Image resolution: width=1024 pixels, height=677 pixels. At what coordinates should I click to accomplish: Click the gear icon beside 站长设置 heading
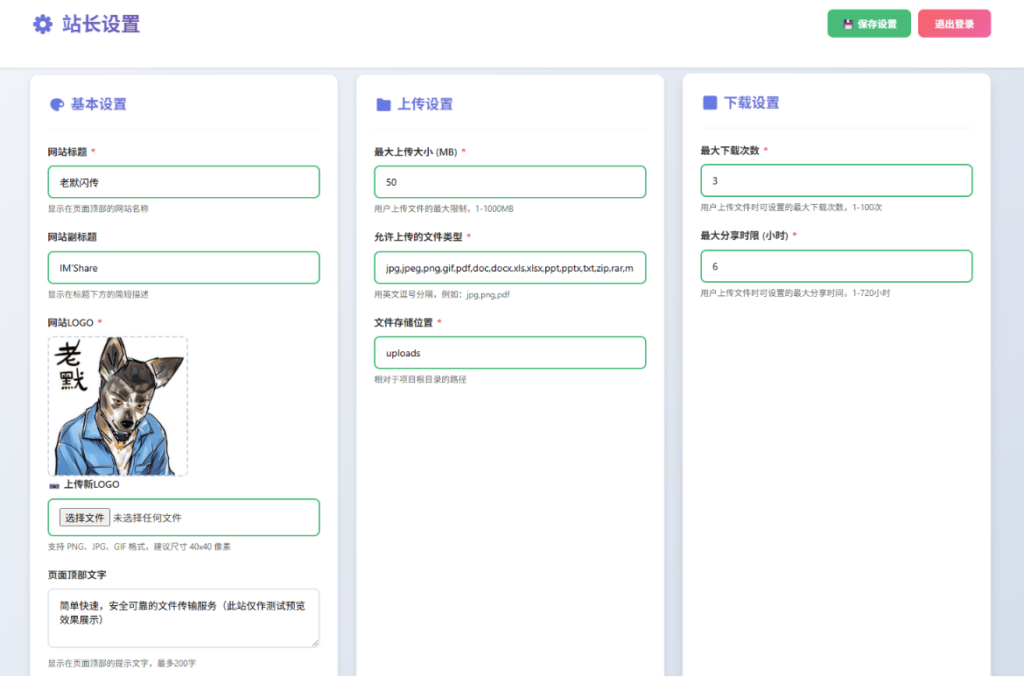click(40, 24)
